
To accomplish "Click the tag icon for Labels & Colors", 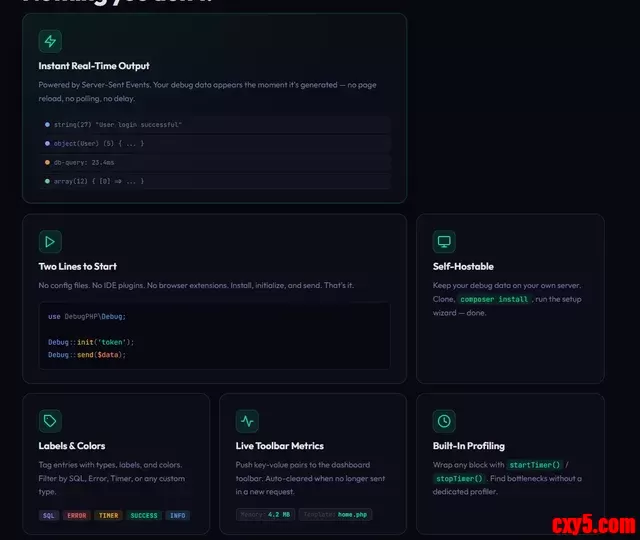I will click(x=50, y=420).
